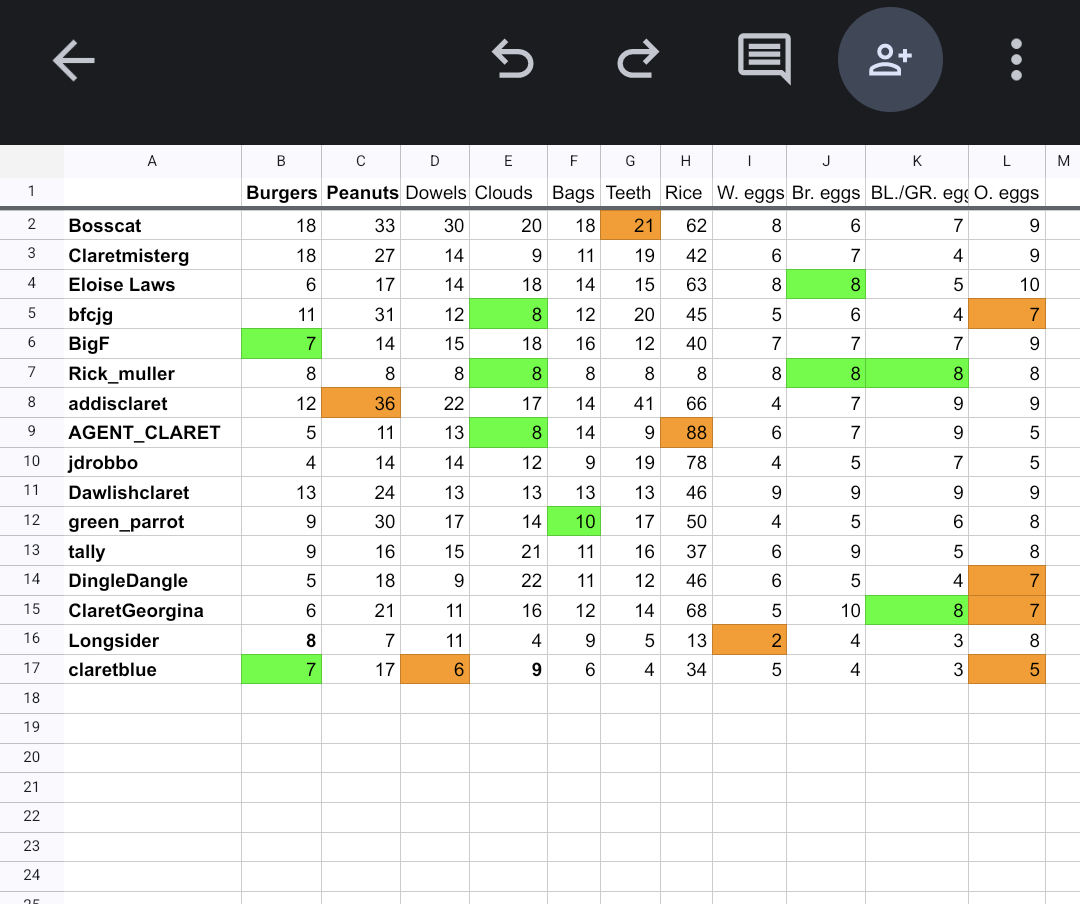Image resolution: width=1080 pixels, height=904 pixels.
Task: Select green cell with value 10
Action: coord(574,522)
